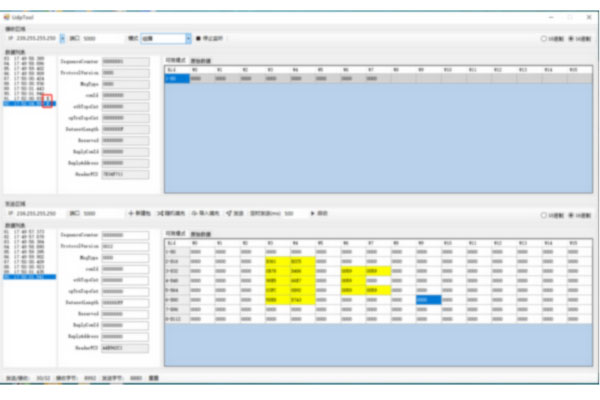Select the first row in send data list

coord(29,232)
